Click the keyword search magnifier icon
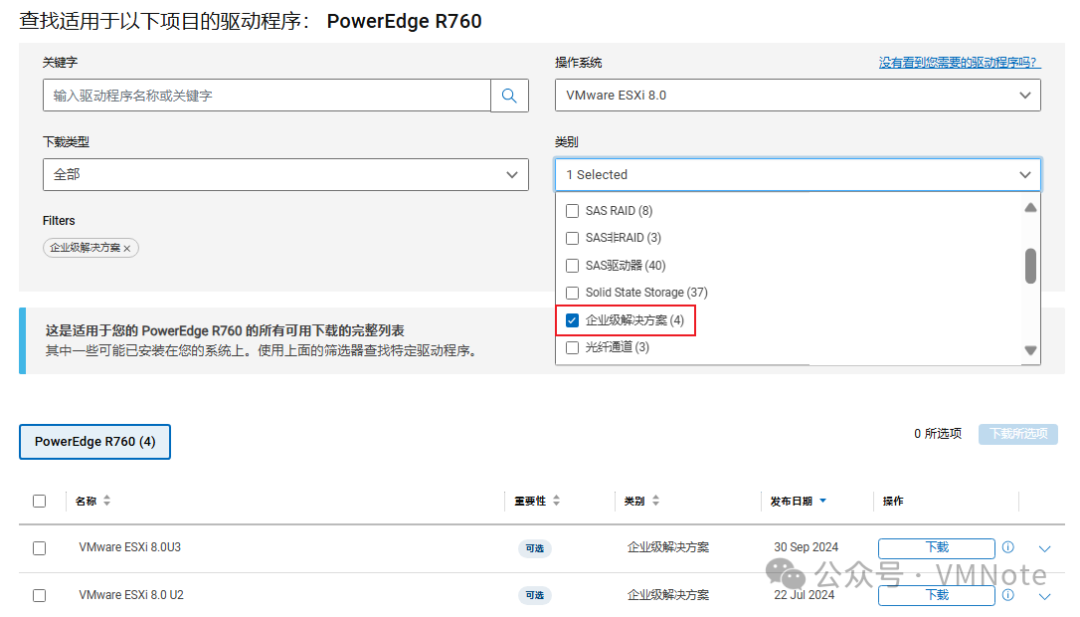Image resolution: width=1080 pixels, height=617 pixels. click(509, 96)
